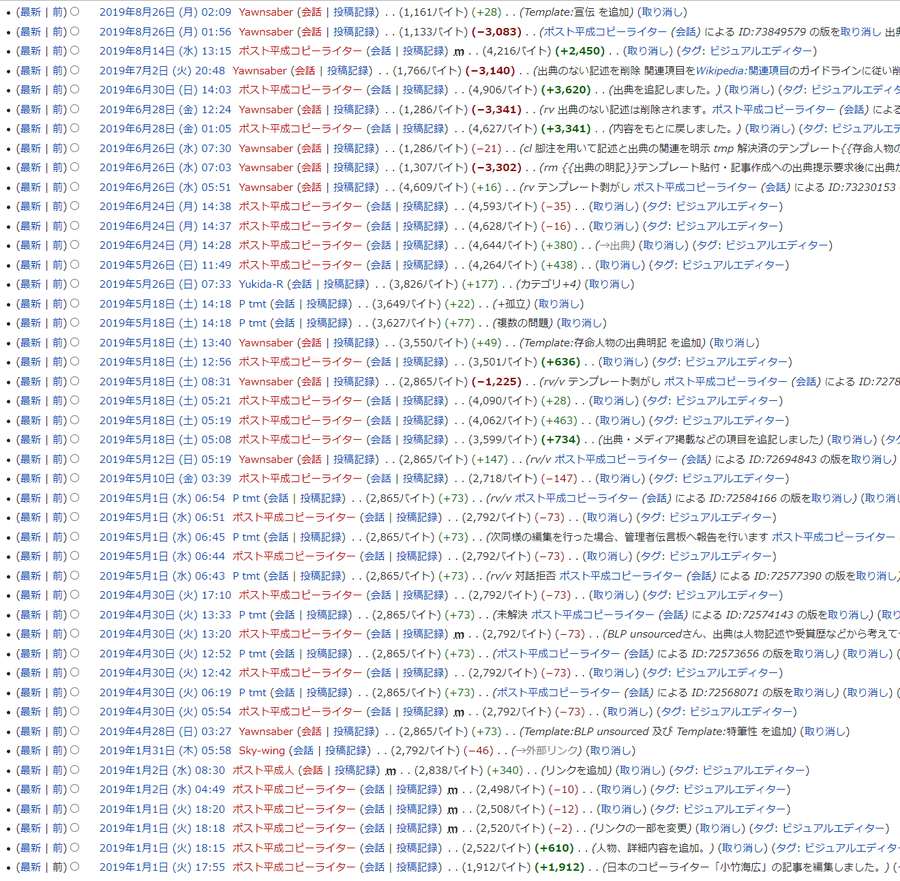The height and width of the screenshot is (881, 900).
Task: Click the (−1,225) change value
Action: pyautogui.click(x=496, y=382)
